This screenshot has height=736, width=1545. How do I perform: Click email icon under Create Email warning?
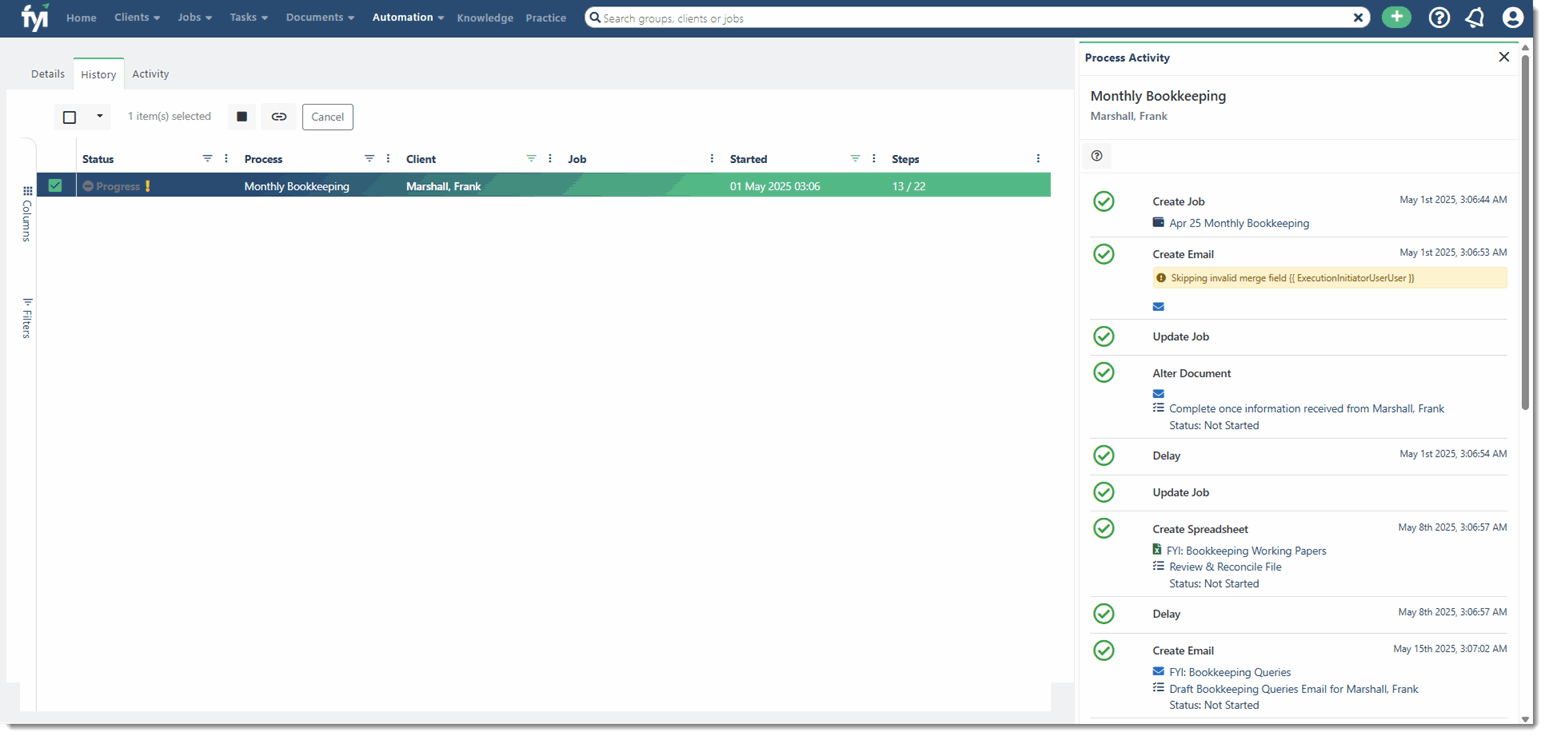click(x=1158, y=307)
